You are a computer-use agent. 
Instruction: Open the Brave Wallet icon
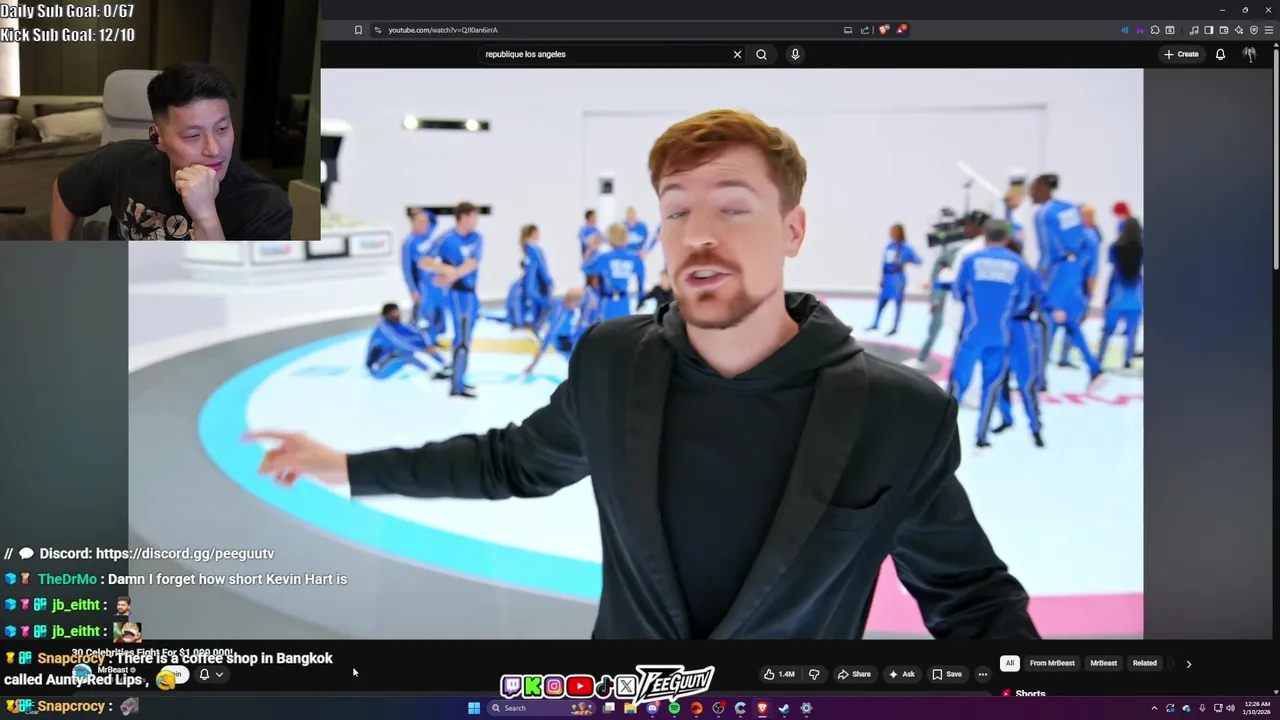tap(1224, 30)
